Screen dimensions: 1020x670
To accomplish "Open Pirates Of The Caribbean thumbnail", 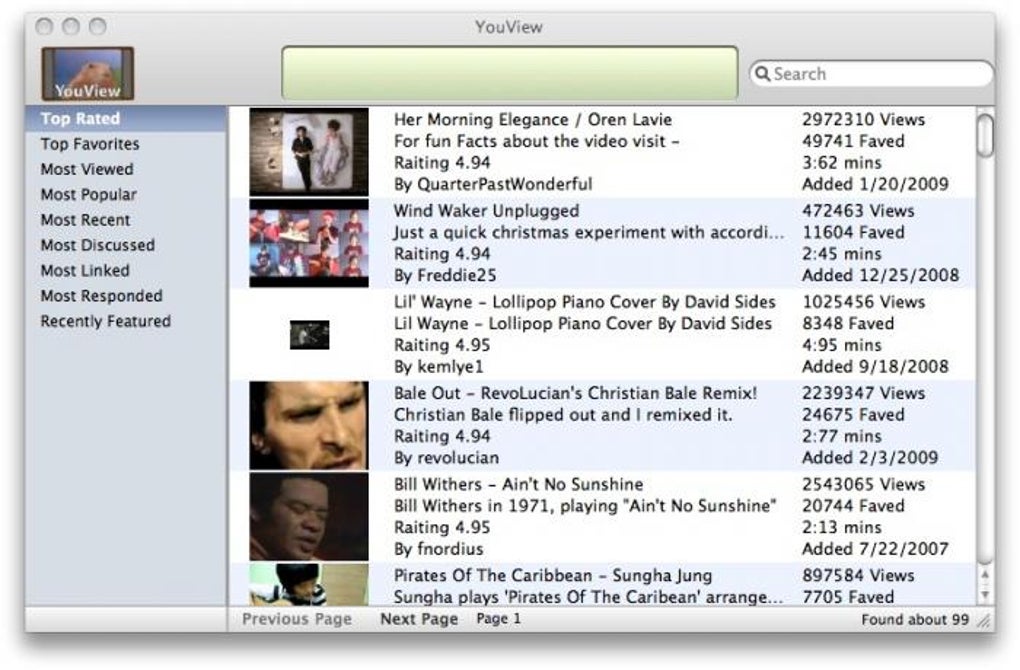I will pos(309,584).
